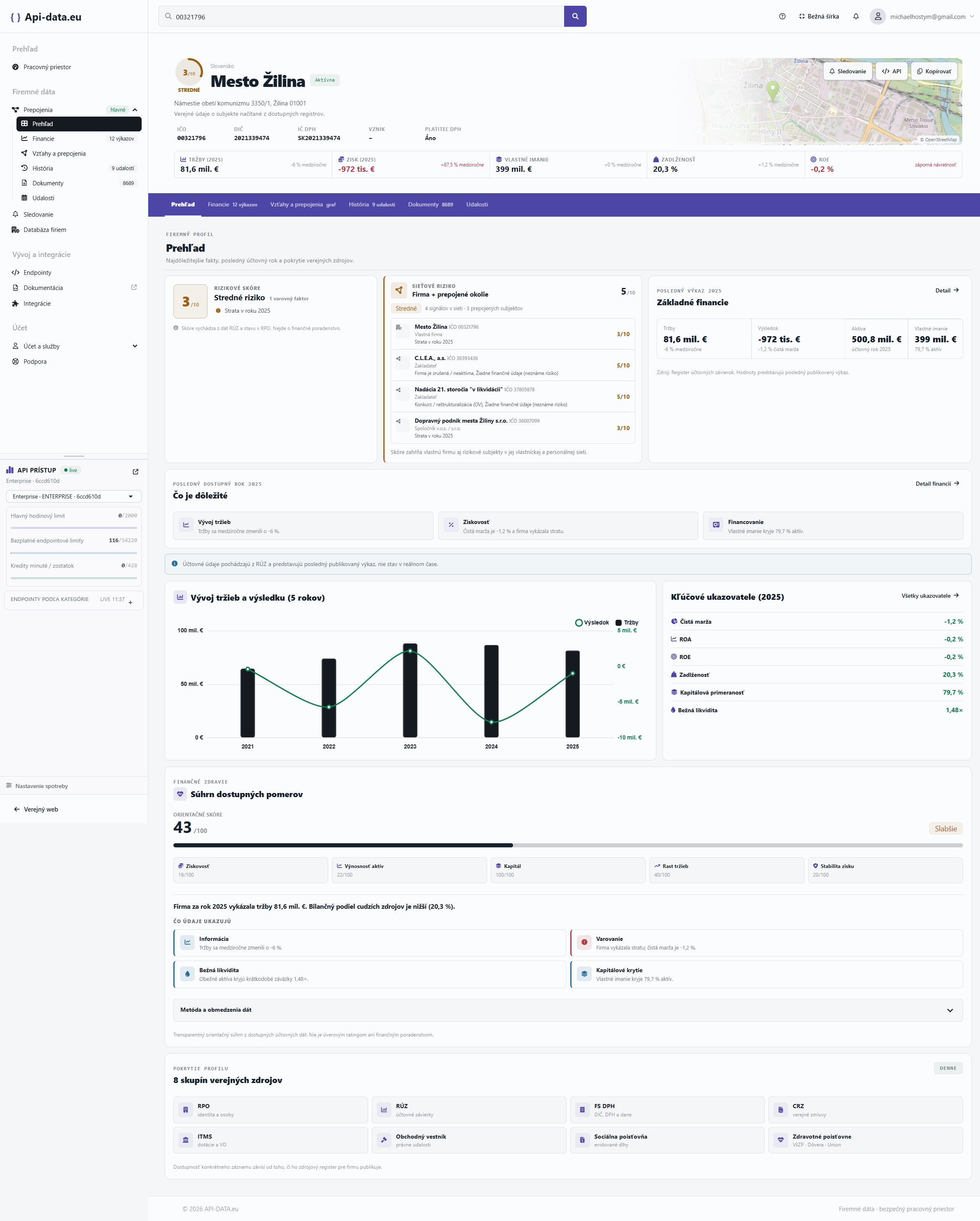Open Dopravný podnik mesta Žiliny entry
Screen dimensions: 980x1221
point(513,428)
